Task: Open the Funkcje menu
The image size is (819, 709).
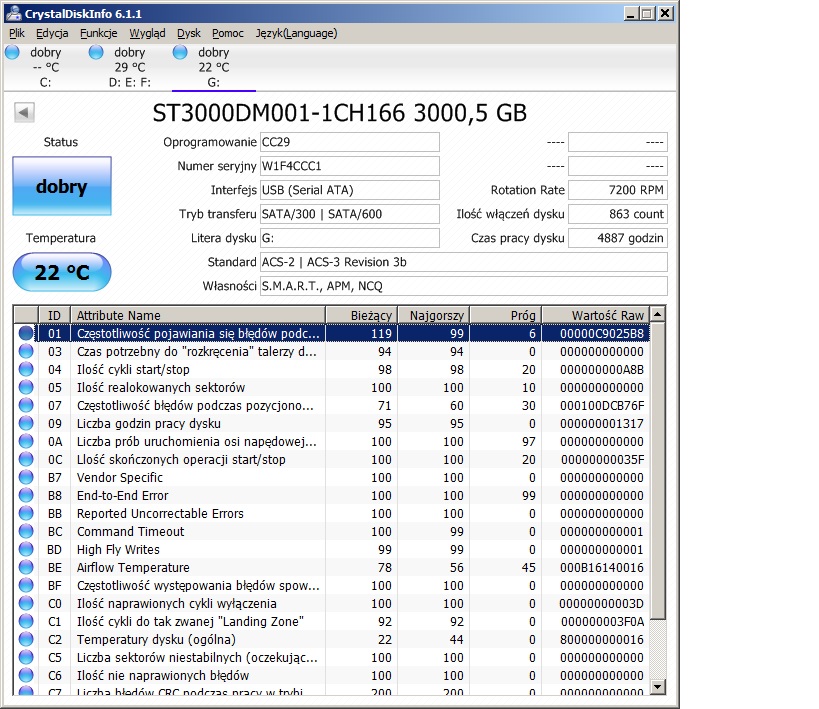Action: click(x=99, y=33)
